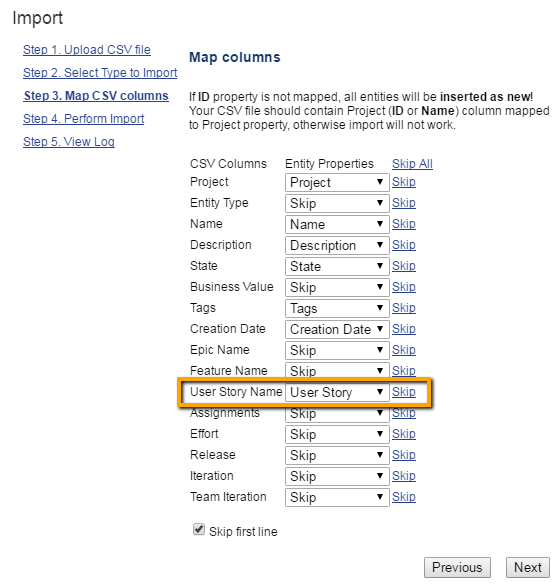
Task: Open the Epic Name property dropdown
Action: pos(337,350)
